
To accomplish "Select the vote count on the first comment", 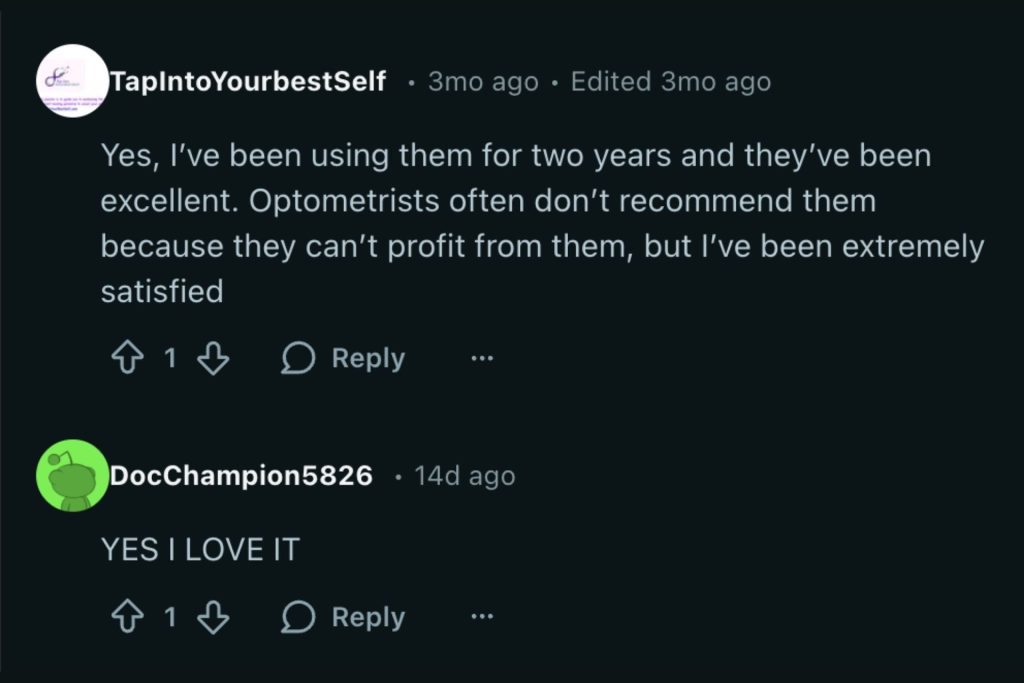I will (x=170, y=357).
